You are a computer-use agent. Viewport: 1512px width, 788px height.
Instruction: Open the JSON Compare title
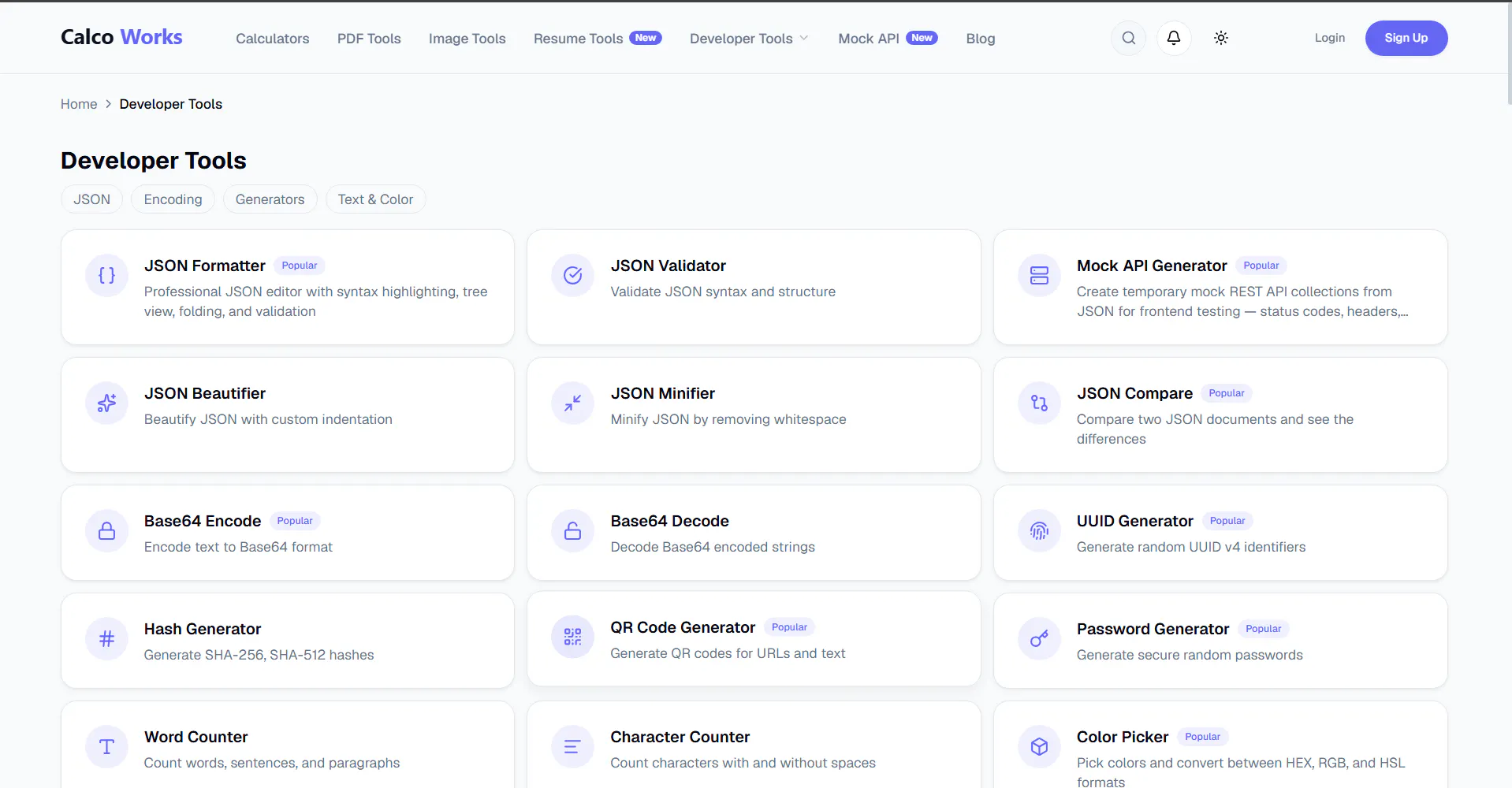tap(1134, 393)
